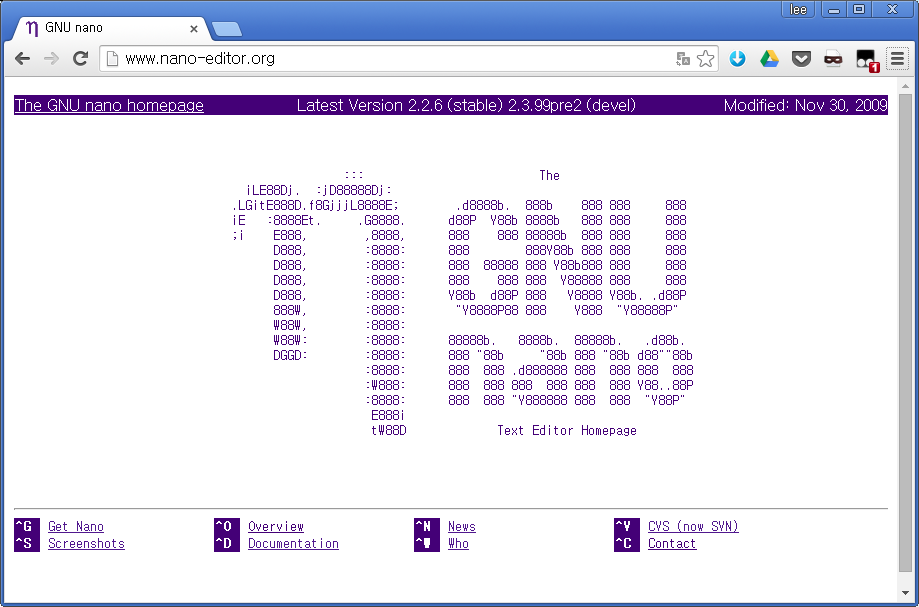919x607 pixels.
Task: Reload the nano-editor page
Action: (x=80, y=59)
